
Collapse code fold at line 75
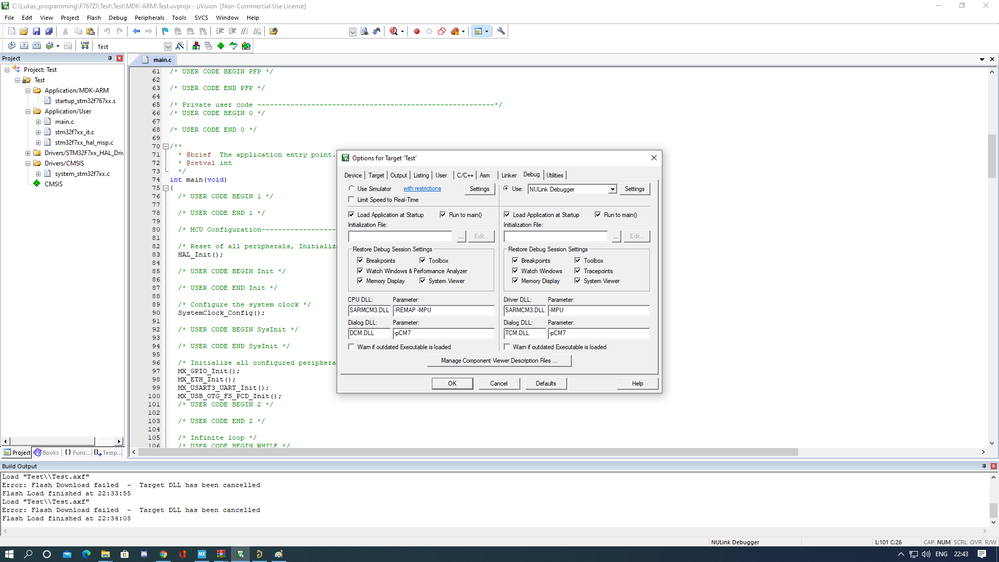pos(166,188)
